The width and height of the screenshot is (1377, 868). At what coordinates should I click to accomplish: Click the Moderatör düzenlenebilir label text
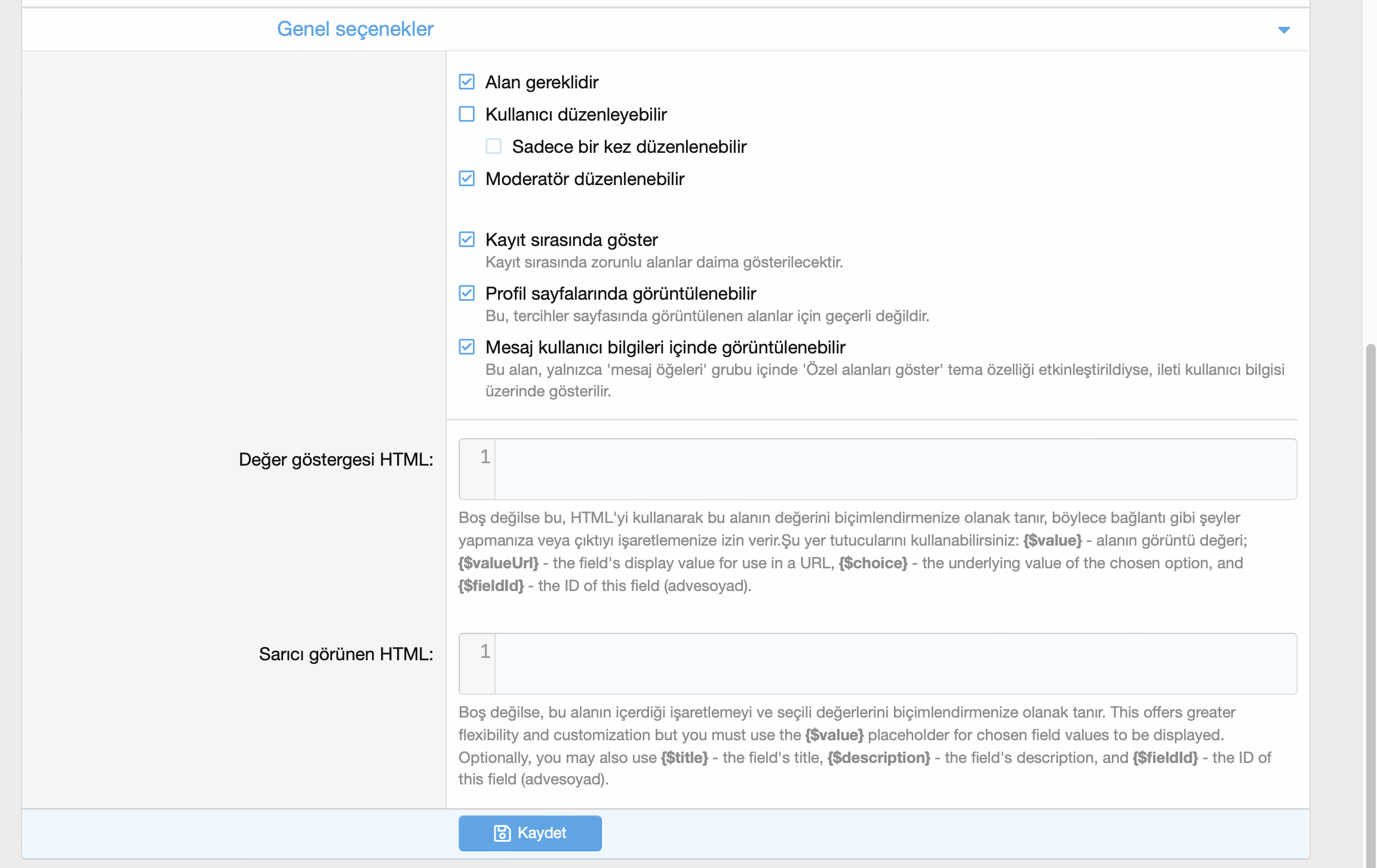click(x=585, y=178)
